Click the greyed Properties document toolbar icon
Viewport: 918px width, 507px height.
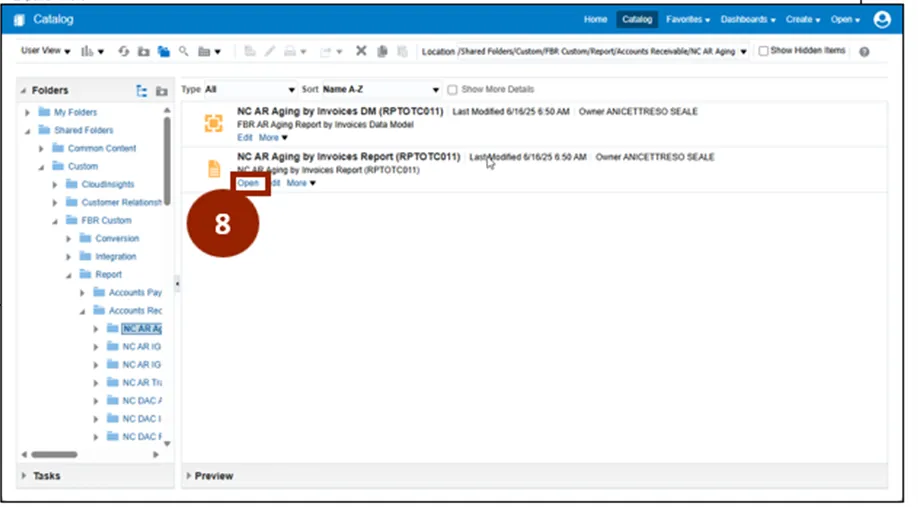(250, 52)
